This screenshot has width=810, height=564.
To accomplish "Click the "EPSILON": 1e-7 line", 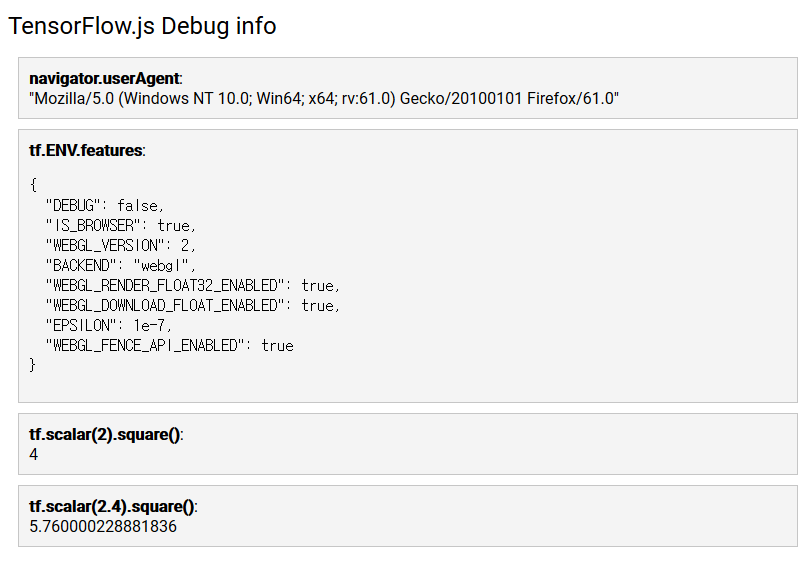I will (x=108, y=325).
